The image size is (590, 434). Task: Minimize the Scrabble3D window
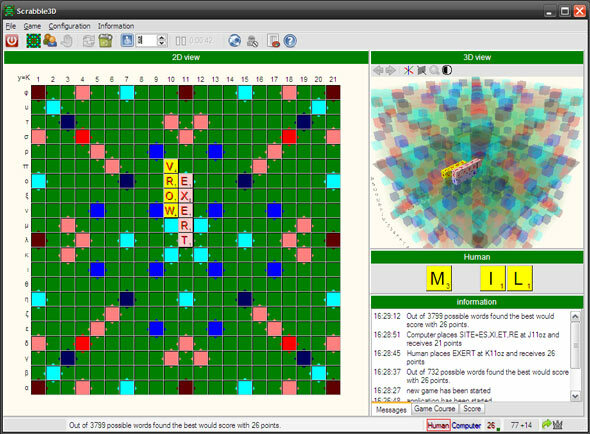click(x=549, y=11)
